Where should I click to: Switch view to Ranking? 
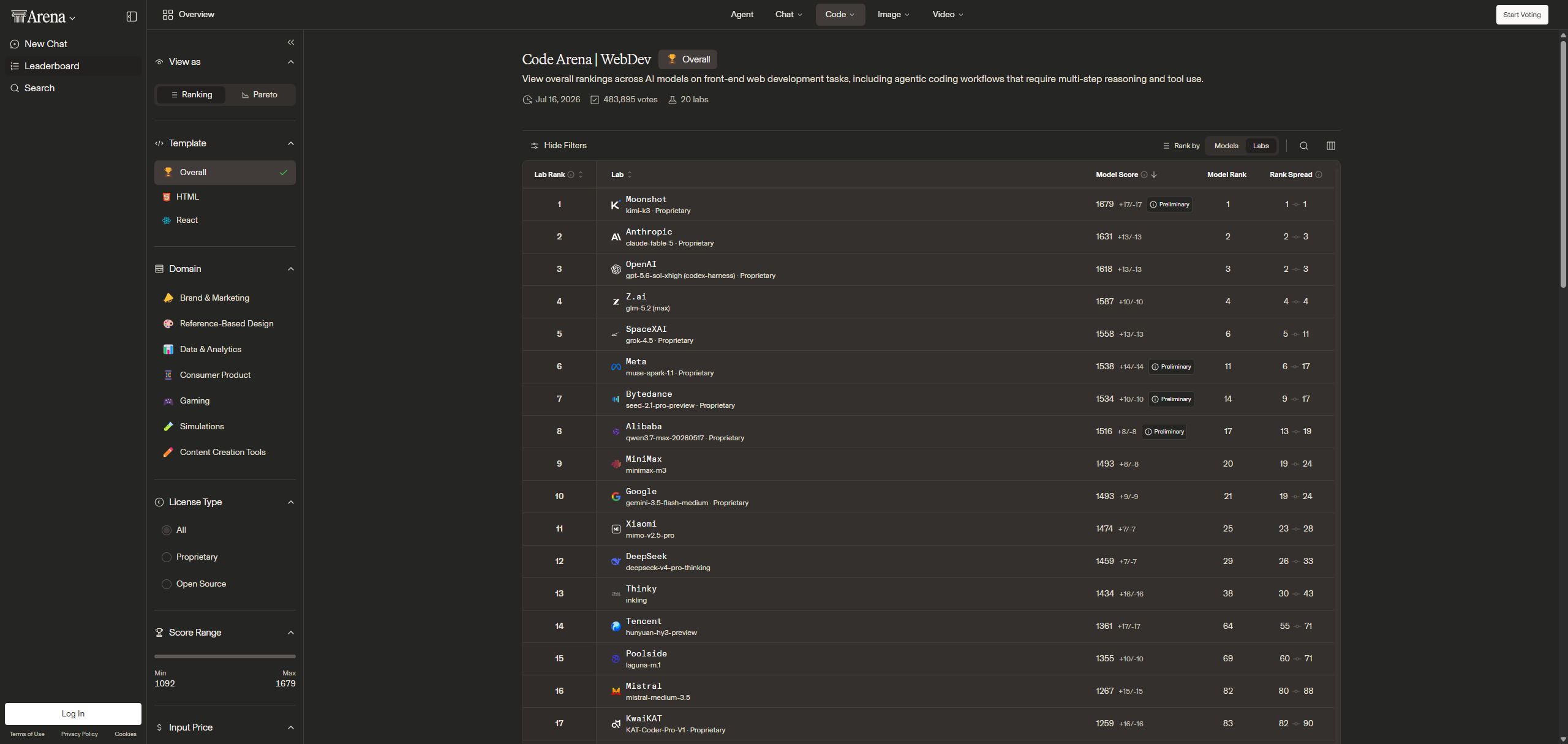pyautogui.click(x=191, y=95)
